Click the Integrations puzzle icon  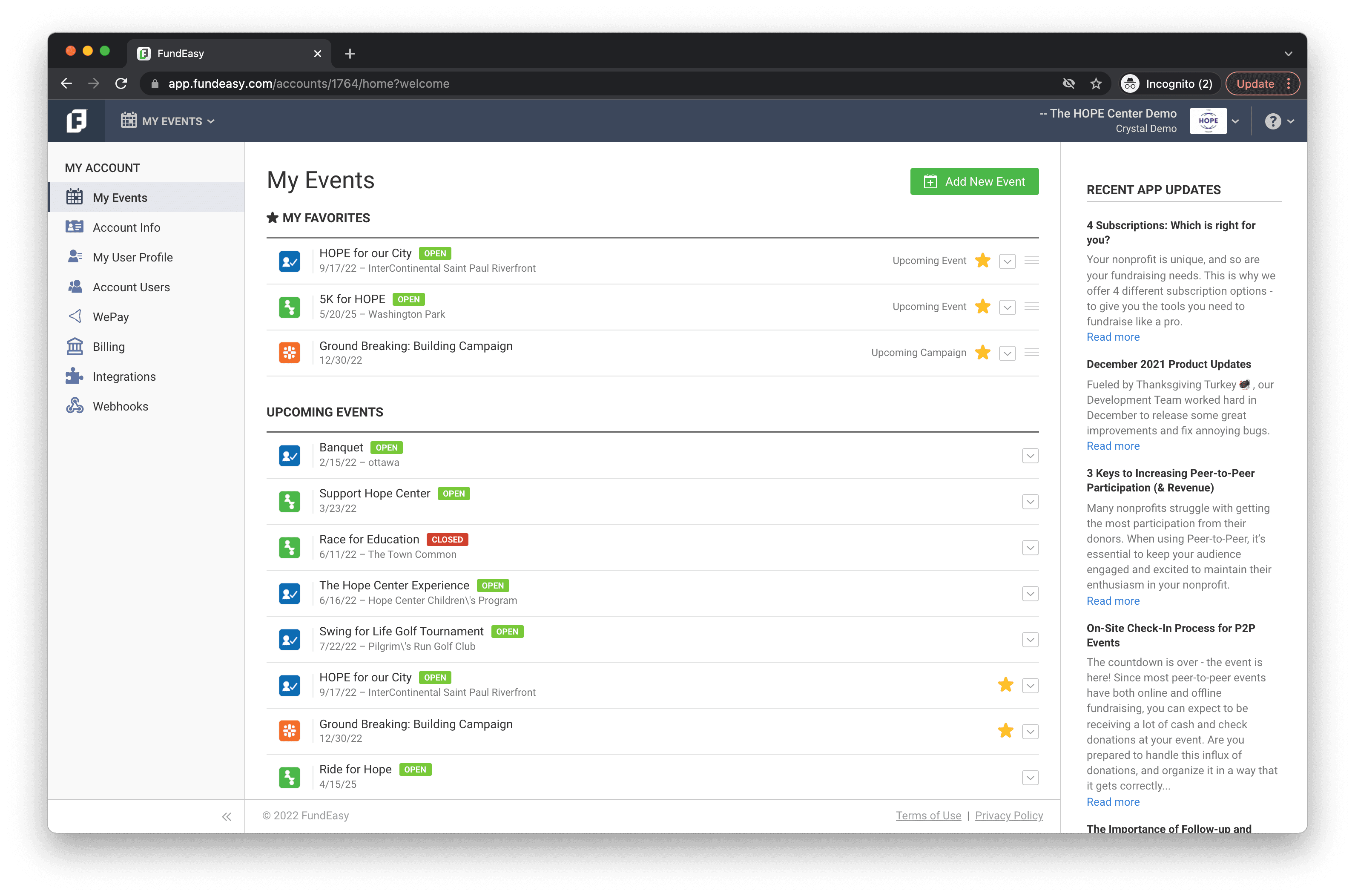pos(75,376)
